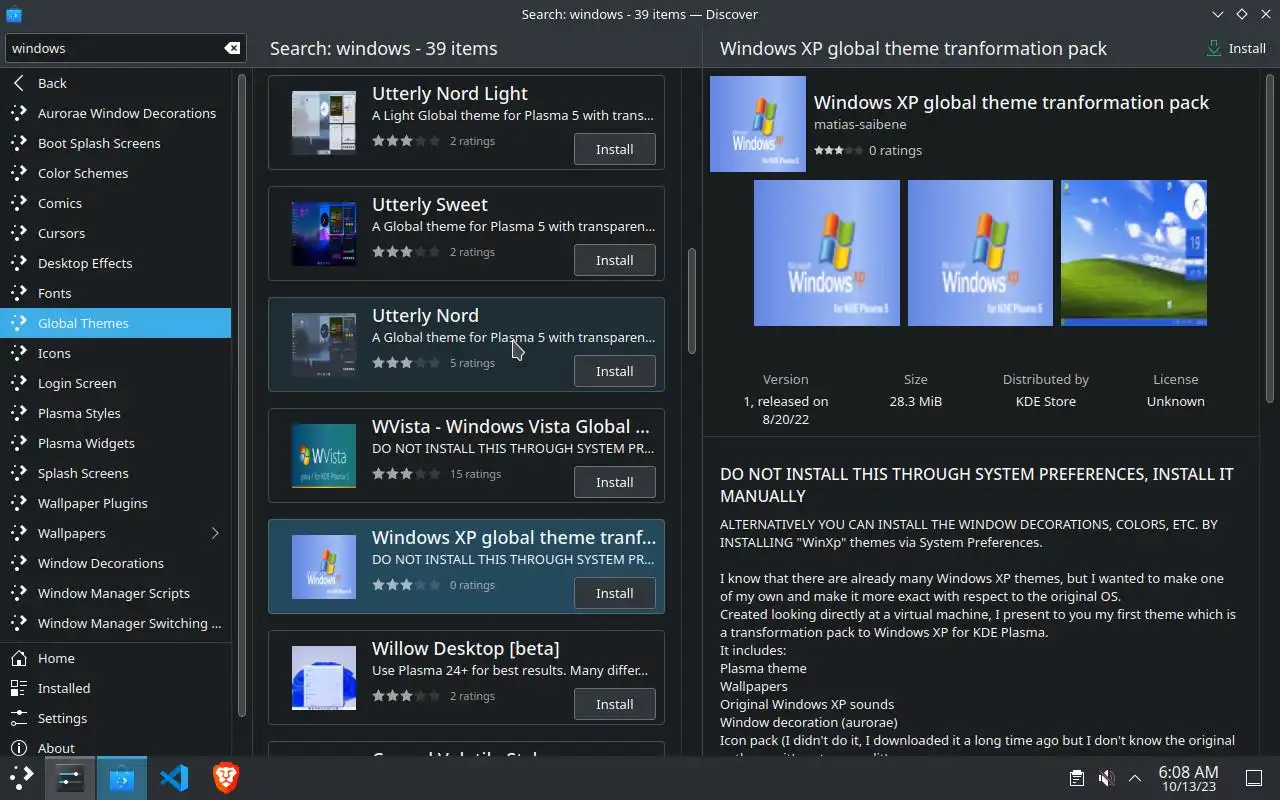Click the Back arrow icon in sidebar
This screenshot has height=800, width=1280.
click(x=19, y=83)
